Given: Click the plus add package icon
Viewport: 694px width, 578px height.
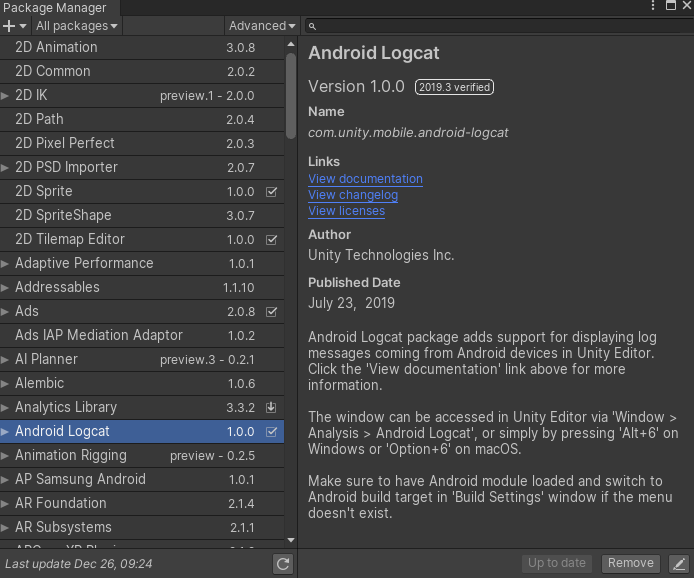Looking at the screenshot, I should [9, 26].
